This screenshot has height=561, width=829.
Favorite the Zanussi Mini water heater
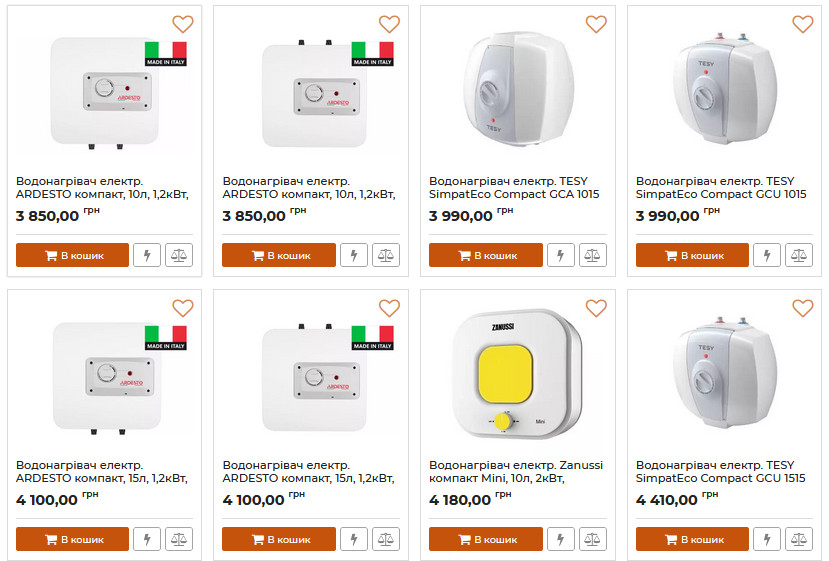tap(596, 308)
